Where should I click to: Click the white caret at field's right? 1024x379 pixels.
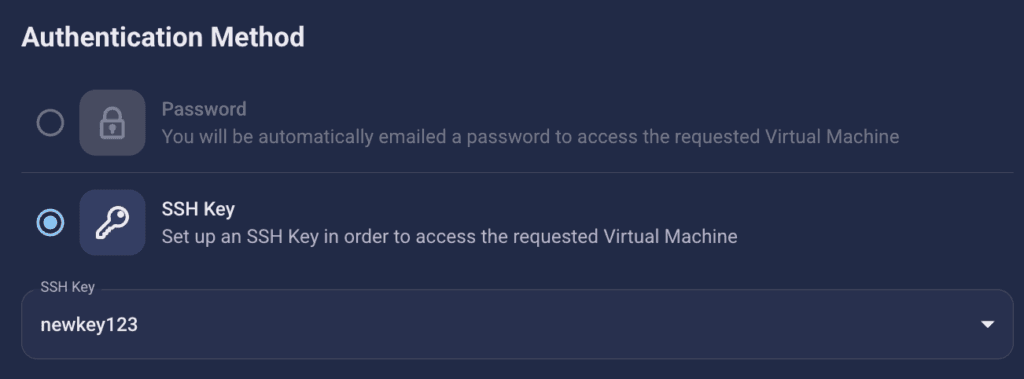[x=987, y=324]
